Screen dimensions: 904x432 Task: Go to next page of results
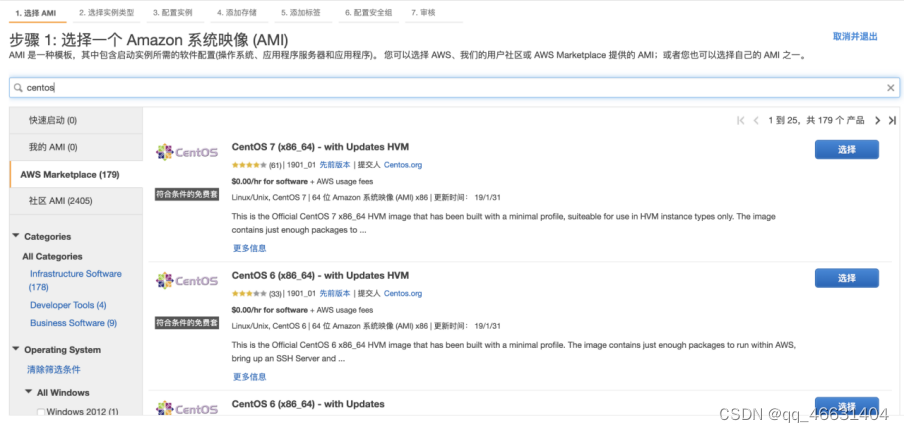[877, 121]
